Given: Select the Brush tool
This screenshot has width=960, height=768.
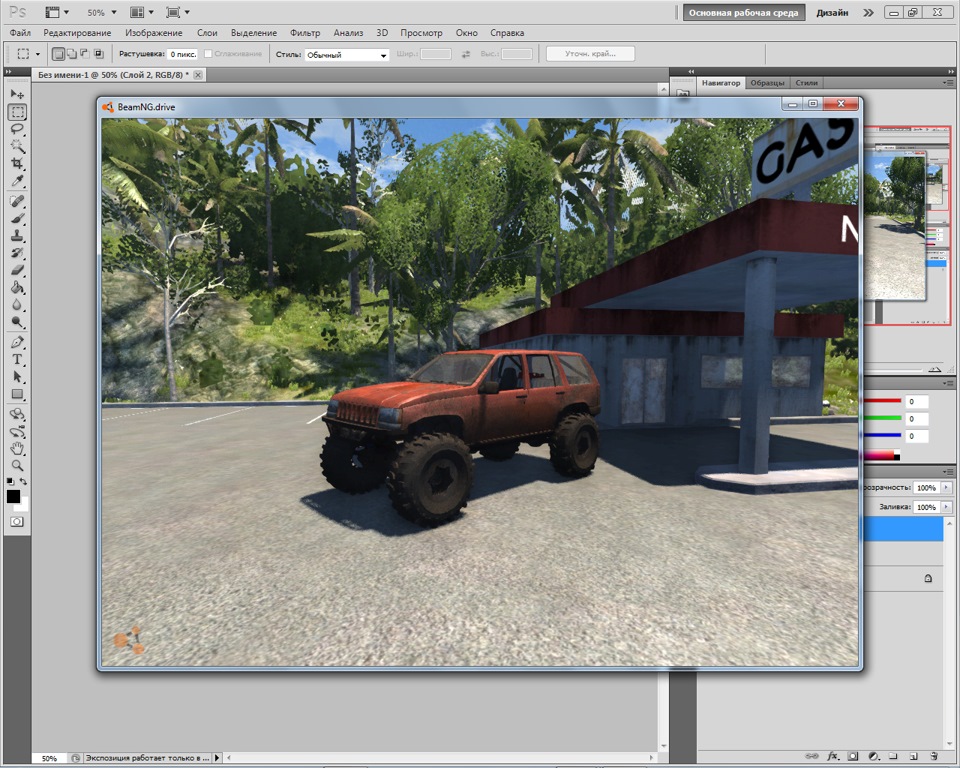Looking at the screenshot, I should coord(17,219).
